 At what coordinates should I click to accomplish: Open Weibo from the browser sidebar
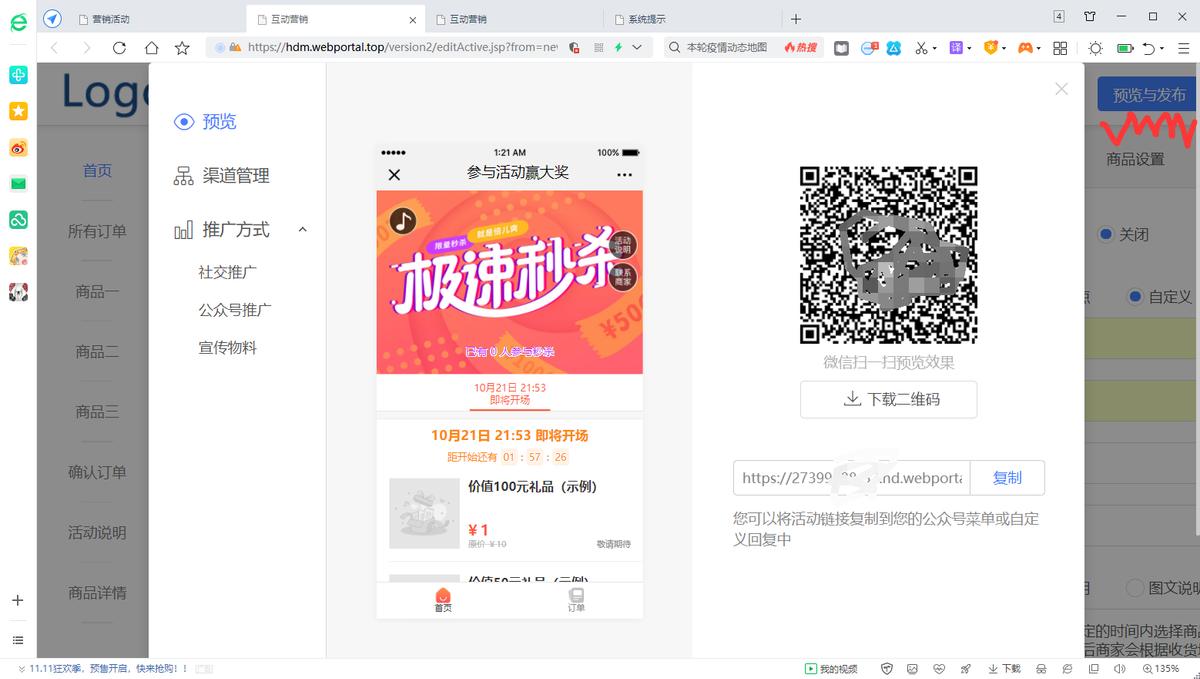(x=18, y=147)
